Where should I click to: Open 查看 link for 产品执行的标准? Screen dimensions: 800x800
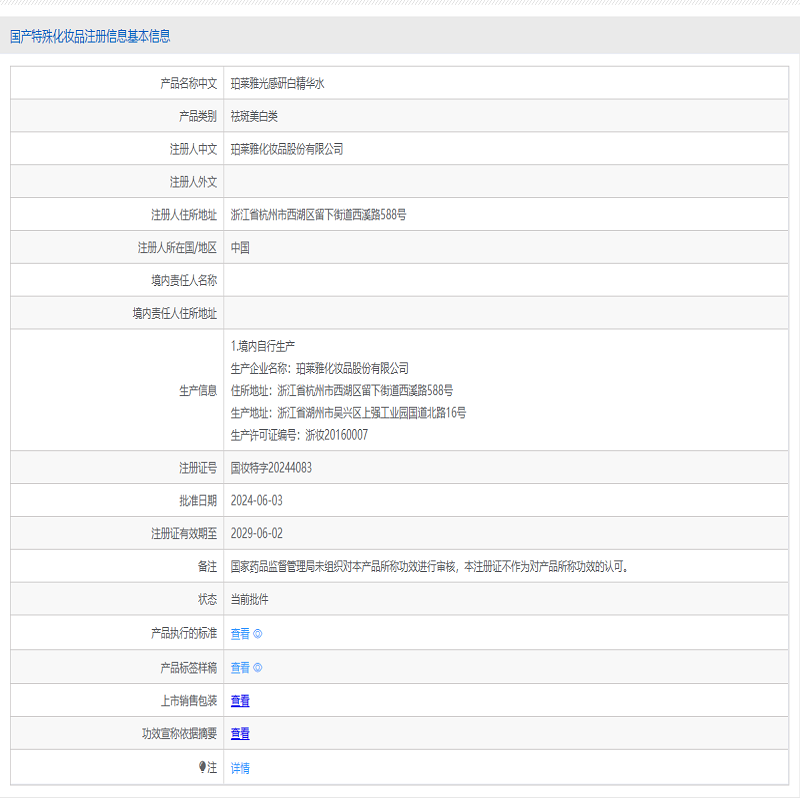pos(240,634)
